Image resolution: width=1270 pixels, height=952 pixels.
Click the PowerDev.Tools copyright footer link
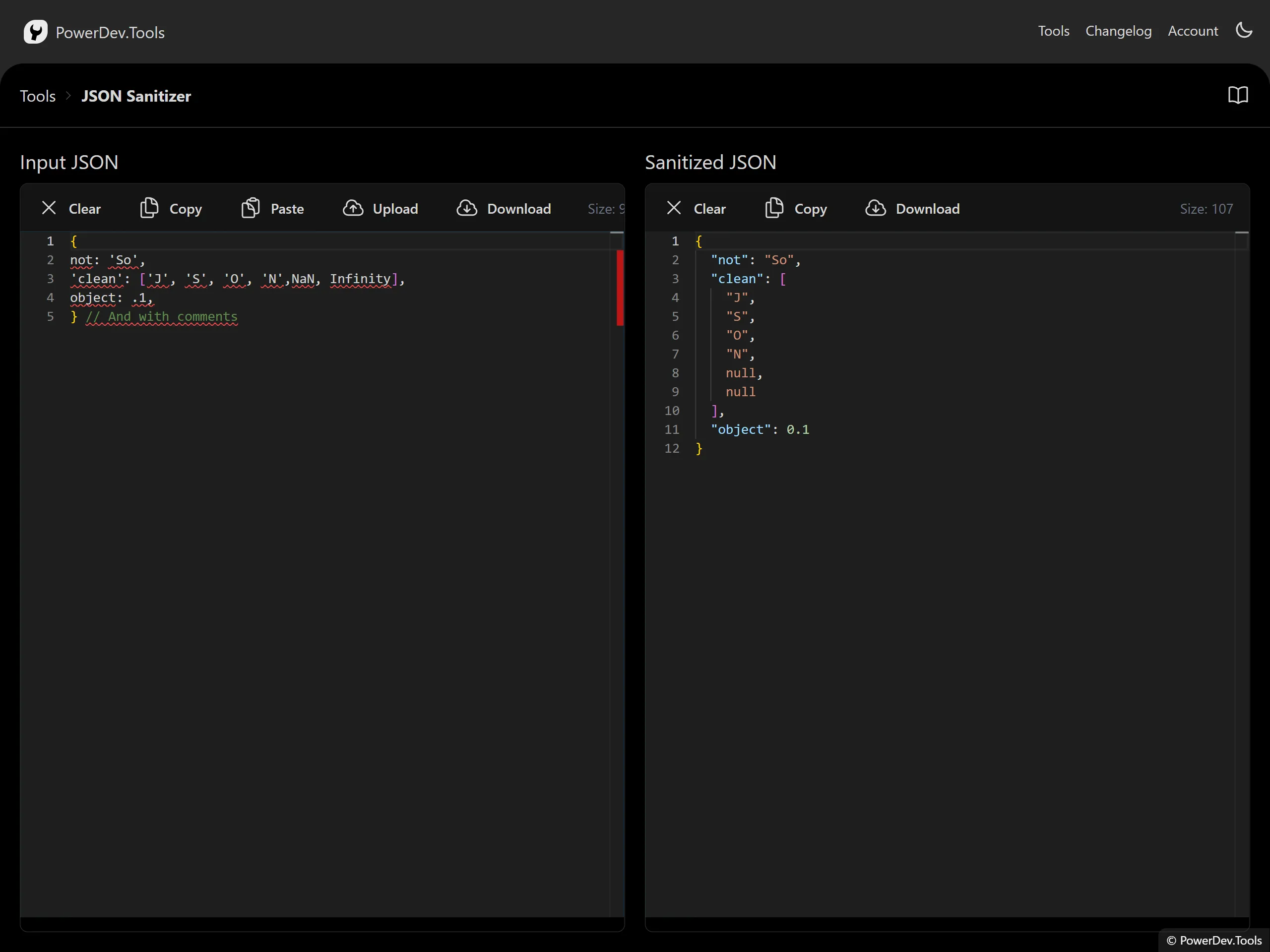(1214, 940)
